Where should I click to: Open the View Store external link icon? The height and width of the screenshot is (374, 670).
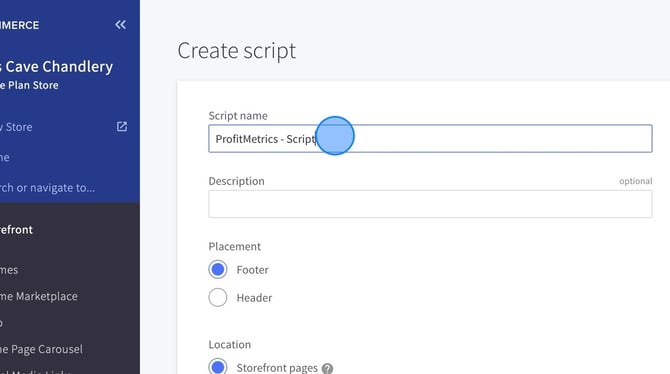point(122,127)
